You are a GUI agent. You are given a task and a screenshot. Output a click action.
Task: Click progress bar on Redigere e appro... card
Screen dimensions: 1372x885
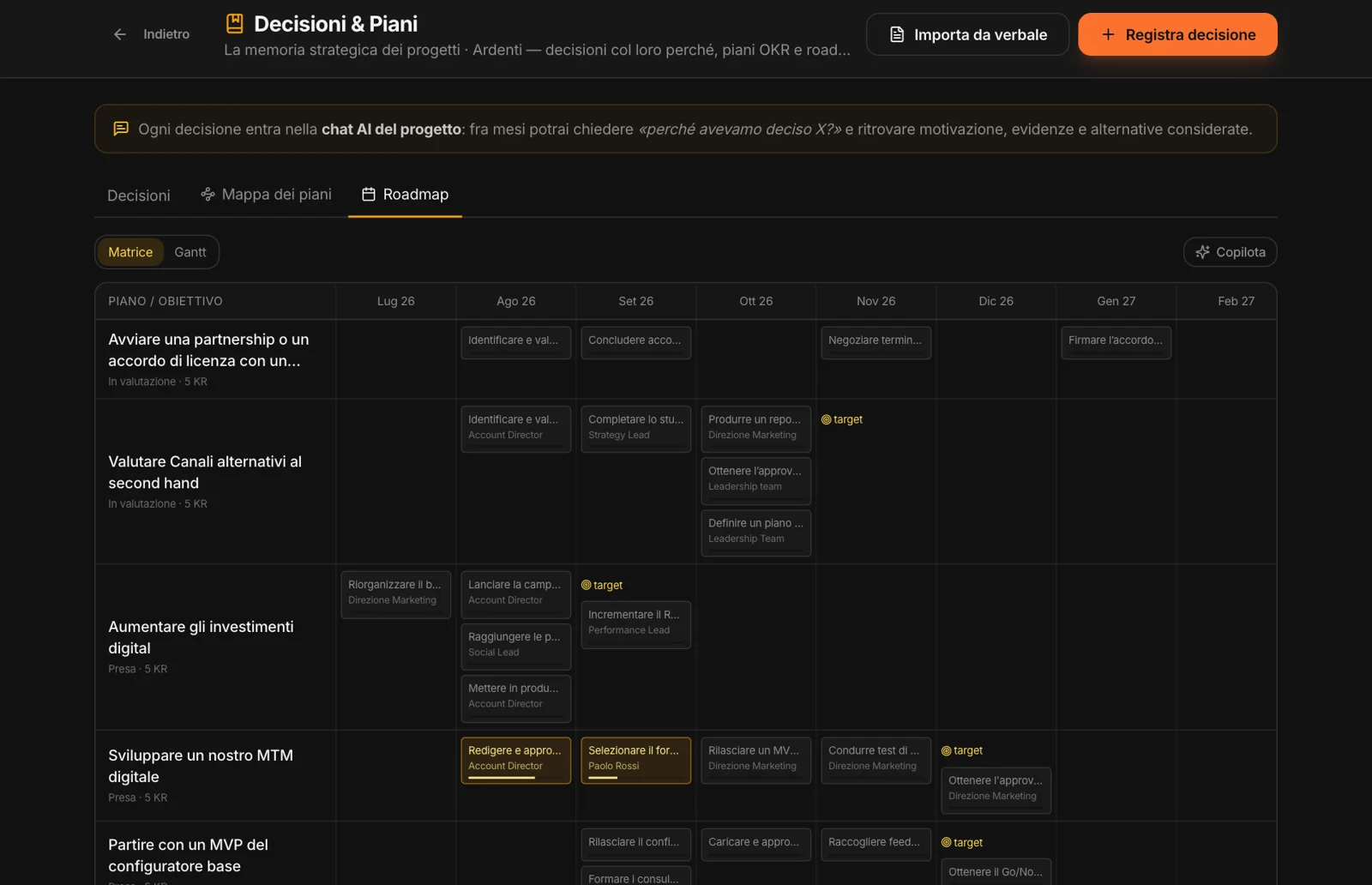[515, 778]
